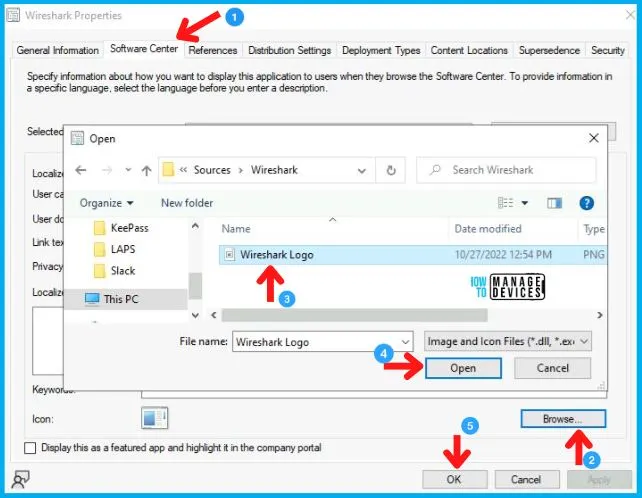Click the Back arrow in the Open dialog

pos(81,170)
